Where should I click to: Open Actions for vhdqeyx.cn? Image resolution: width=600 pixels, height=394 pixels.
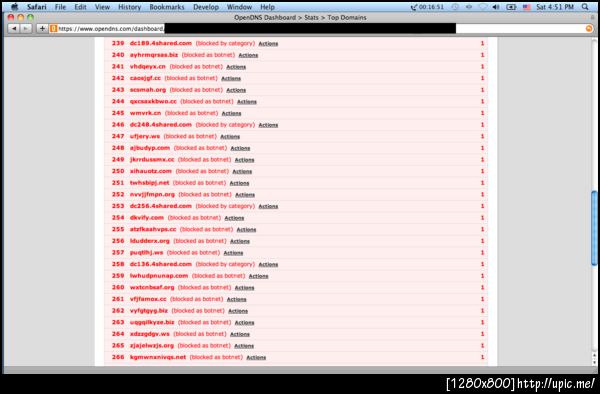pos(236,67)
